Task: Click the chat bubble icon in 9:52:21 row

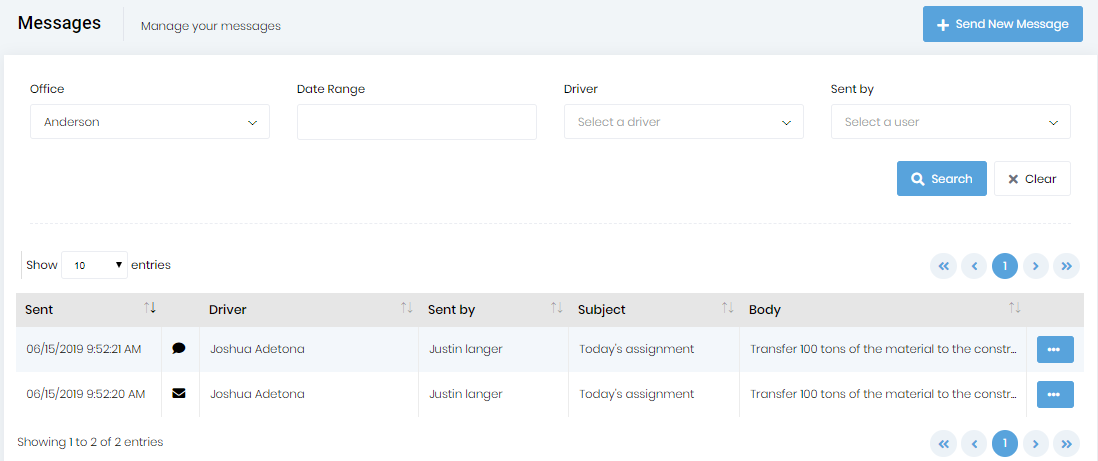Action: tap(179, 348)
